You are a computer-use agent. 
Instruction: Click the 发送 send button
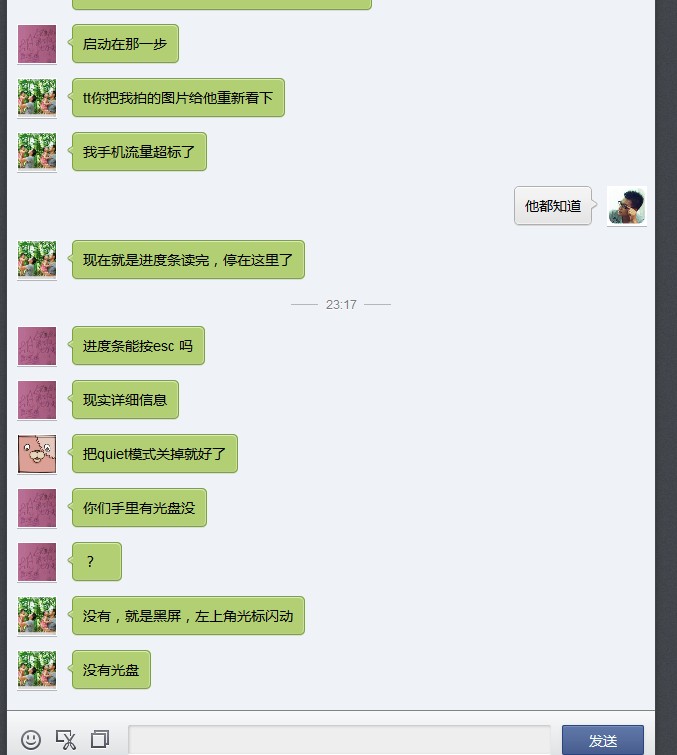pos(602,740)
